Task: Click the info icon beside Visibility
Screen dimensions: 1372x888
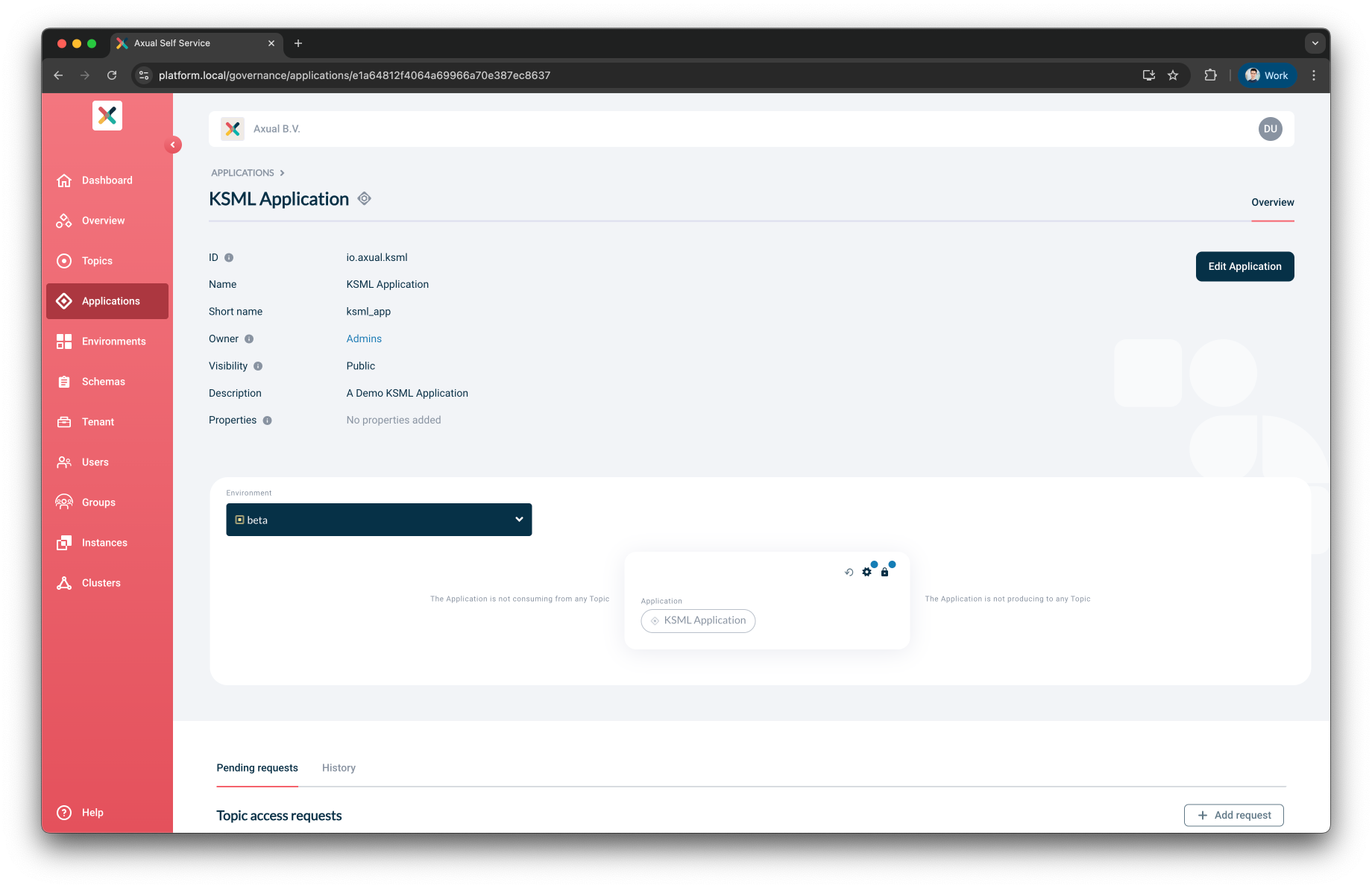Action: pos(258,366)
